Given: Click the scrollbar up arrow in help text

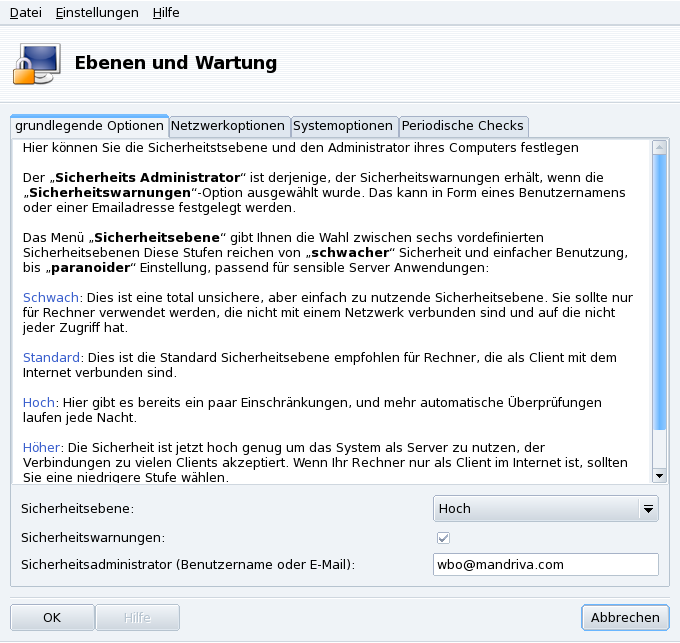Looking at the screenshot, I should point(659,148).
